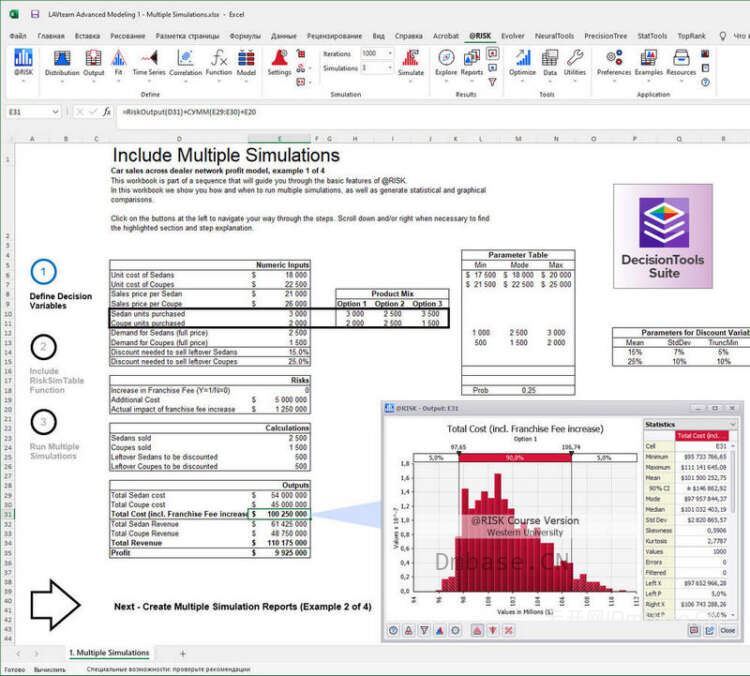Click the gear settings icon in Output window
This screenshot has width=750, height=676.
pos(455,631)
